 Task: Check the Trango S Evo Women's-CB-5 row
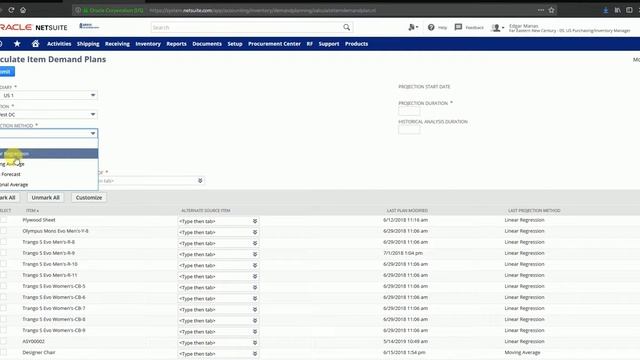(x=4, y=286)
